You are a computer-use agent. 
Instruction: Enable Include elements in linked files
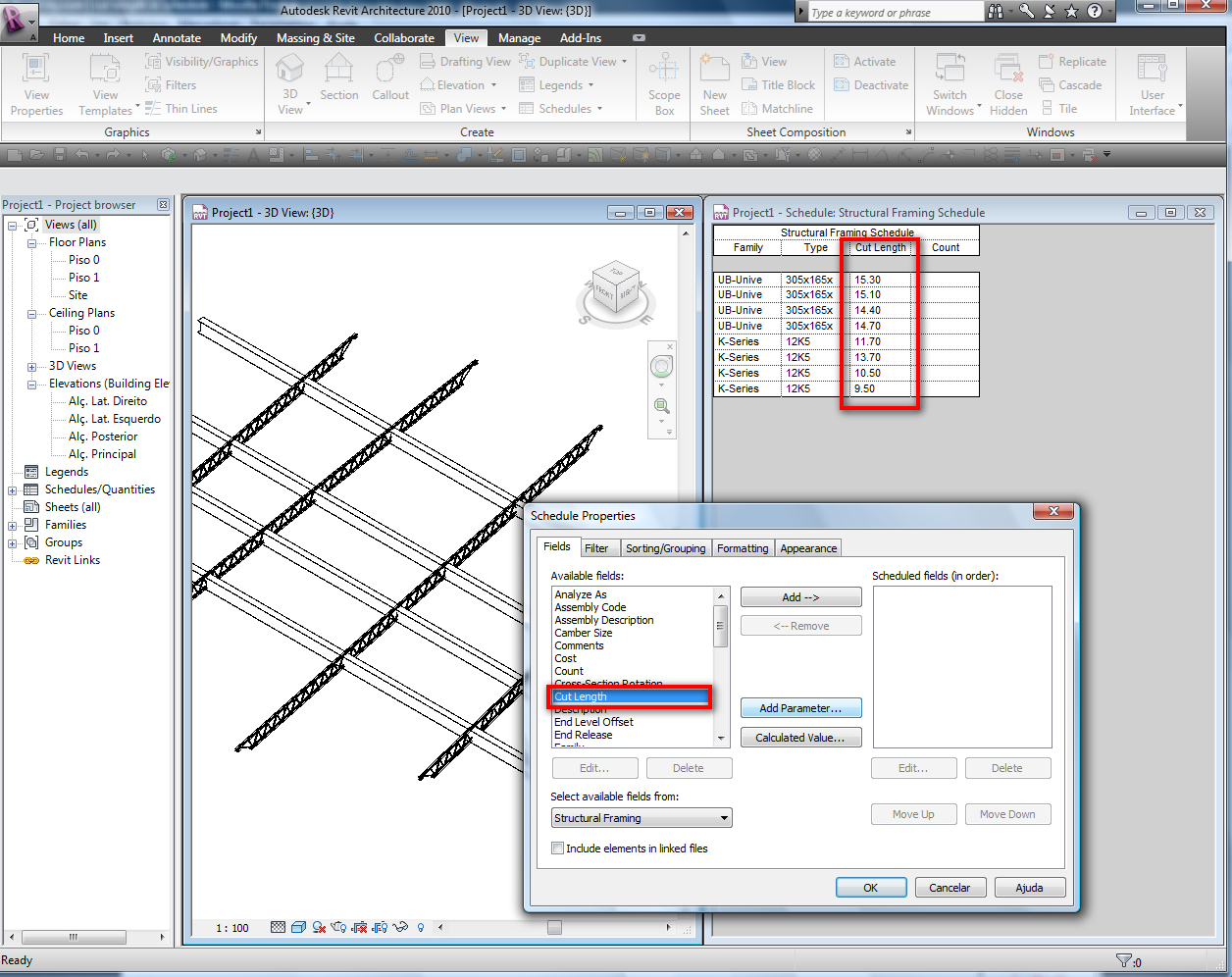(x=558, y=848)
